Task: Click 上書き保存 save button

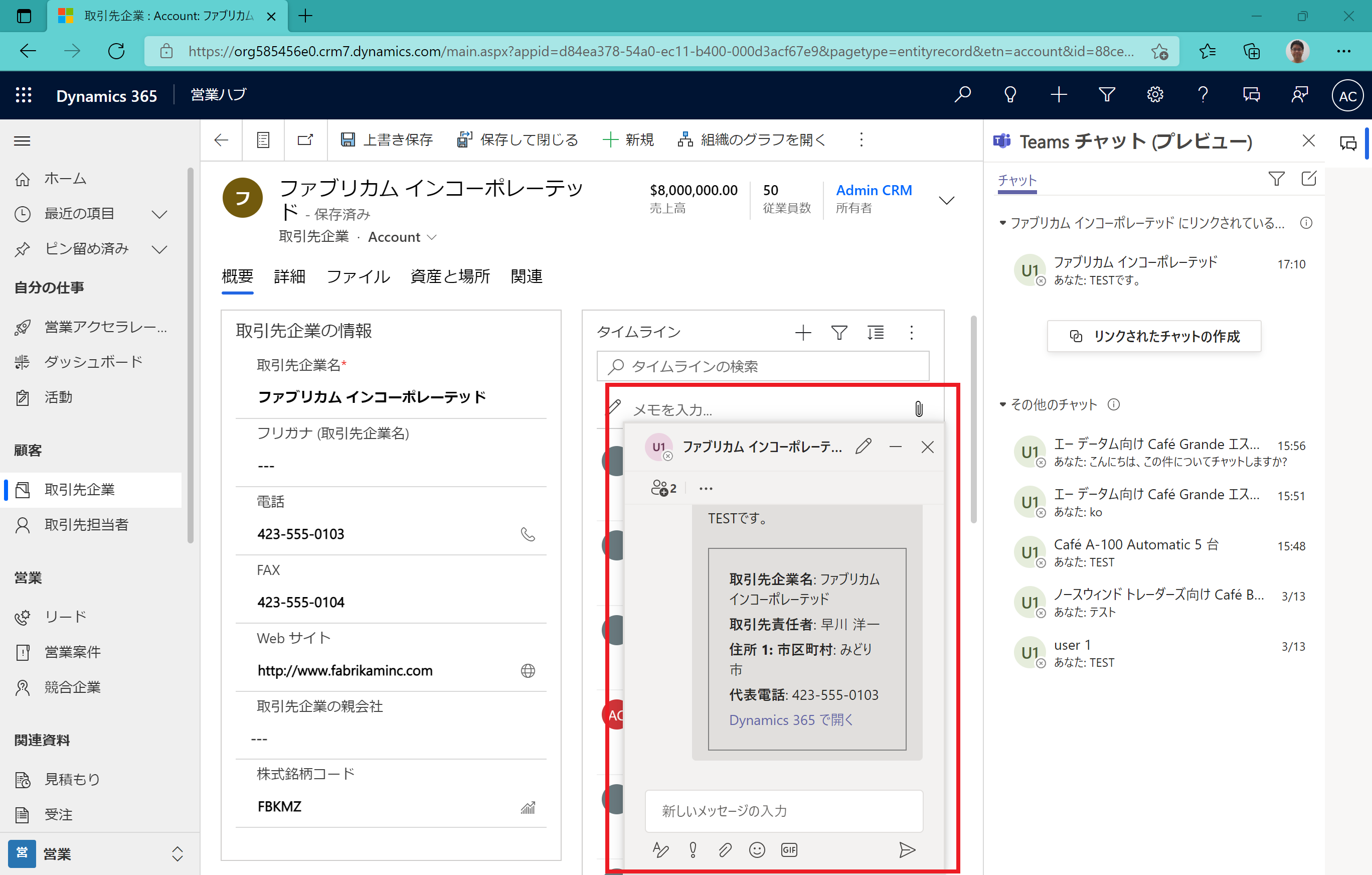Action: pyautogui.click(x=387, y=140)
